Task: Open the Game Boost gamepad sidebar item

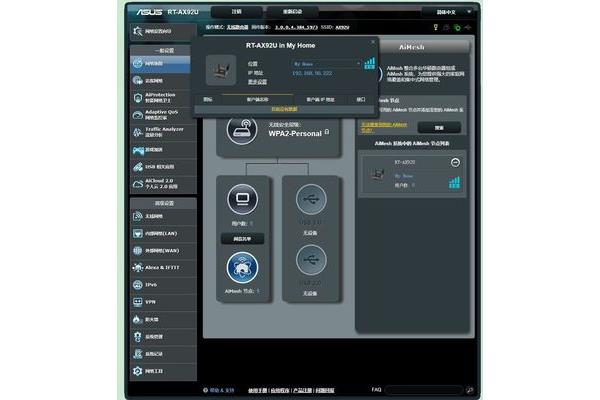Action: (163, 150)
